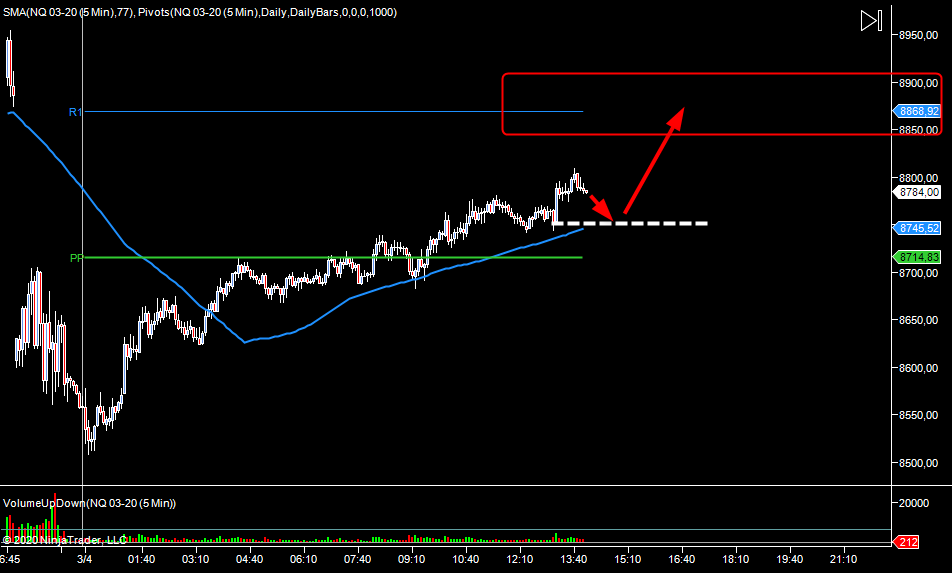
Task: Select the short red downward arrow drawing
Action: click(x=597, y=204)
